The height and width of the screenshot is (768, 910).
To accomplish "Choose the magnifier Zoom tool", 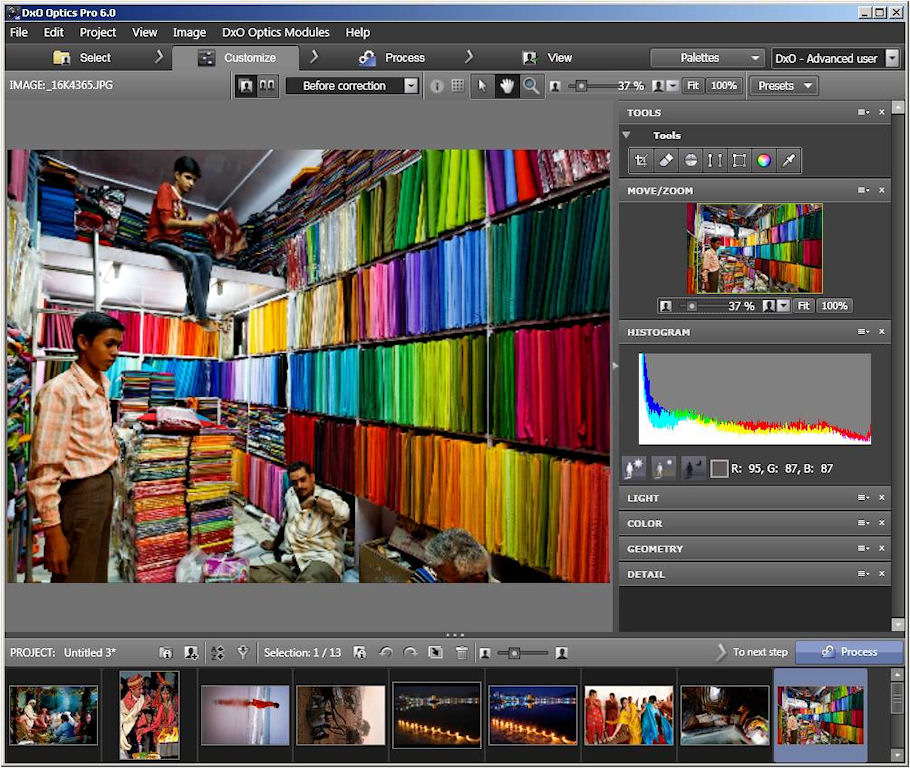I will (531, 86).
